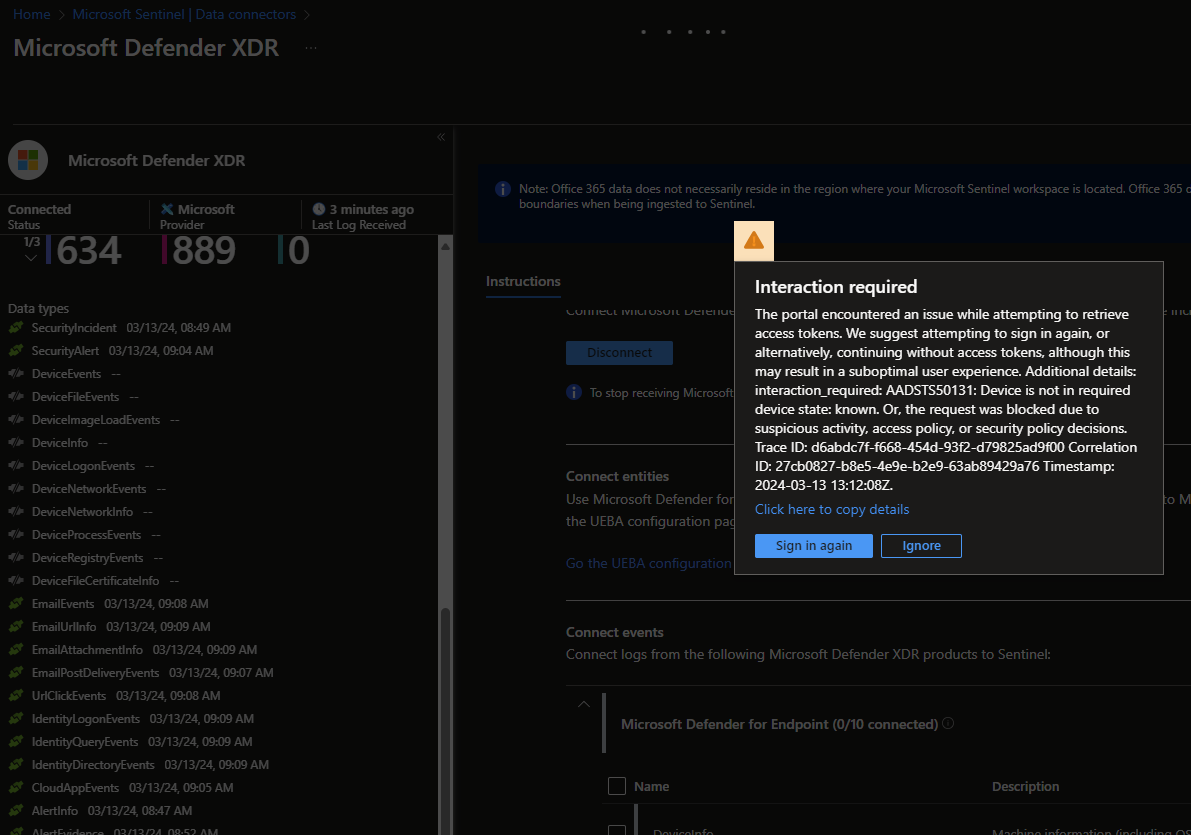Screen dimensions: 1191x835
Task: Tick the select-all checkbox beside Name header
Action: coord(617,786)
